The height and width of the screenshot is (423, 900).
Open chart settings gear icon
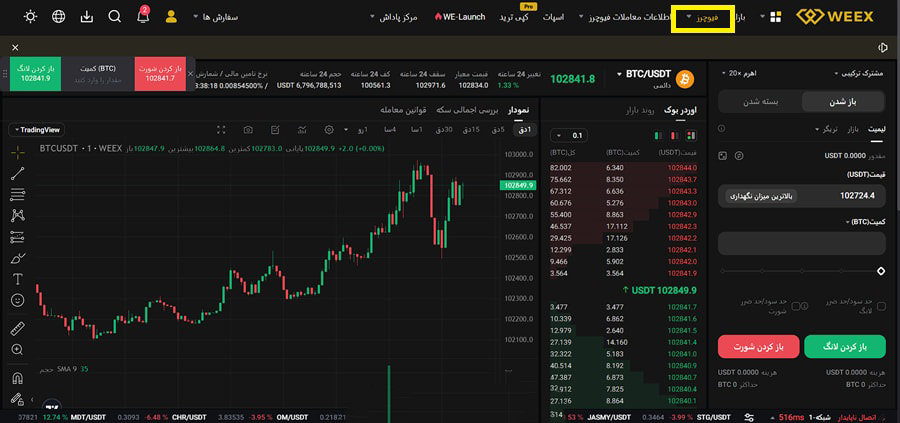329,130
